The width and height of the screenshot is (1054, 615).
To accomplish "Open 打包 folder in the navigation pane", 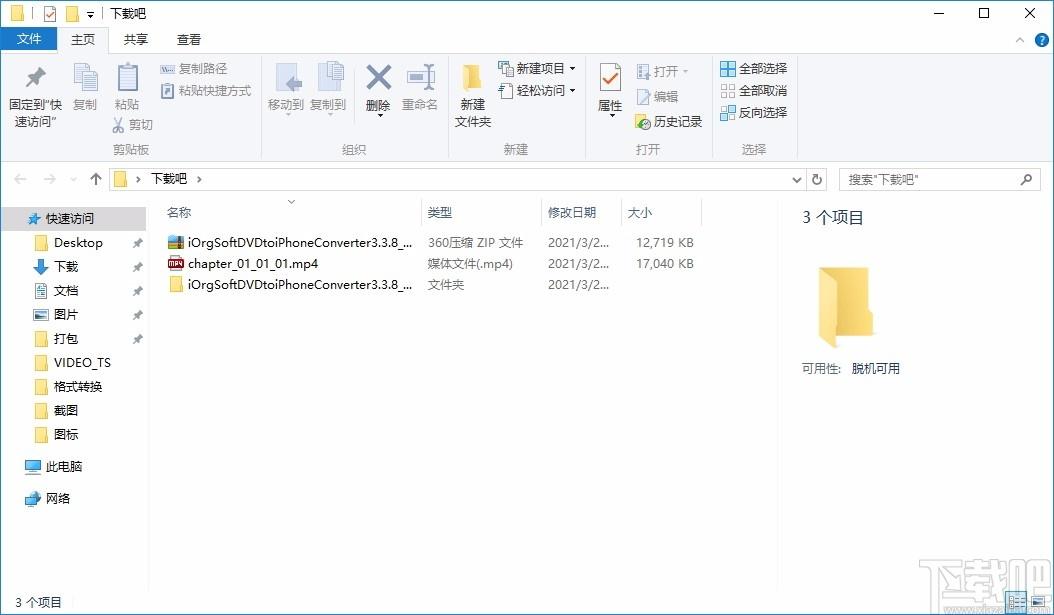I will (66, 339).
